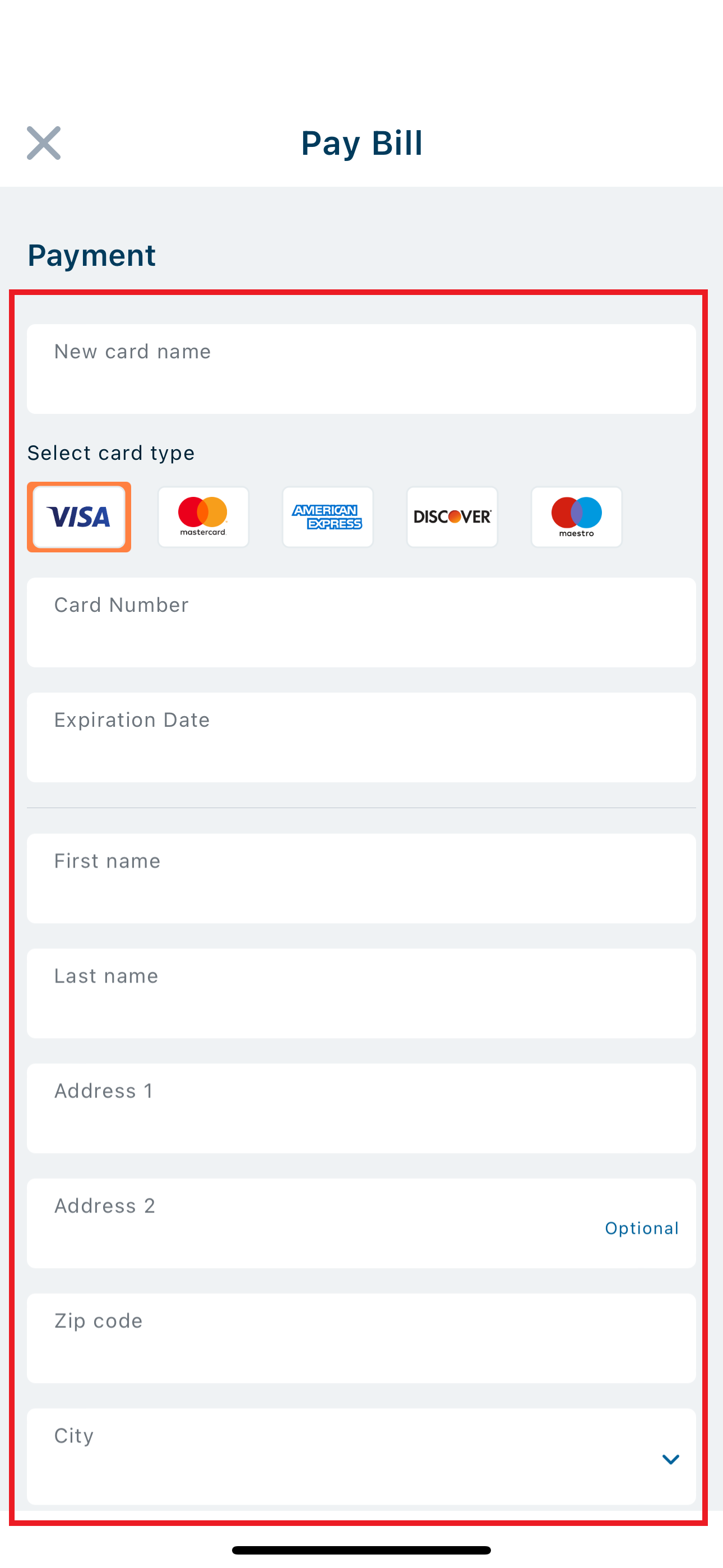Viewport: 723px width, 1568px height.
Task: Tap the Optional label in Address 2
Action: pos(641,1228)
